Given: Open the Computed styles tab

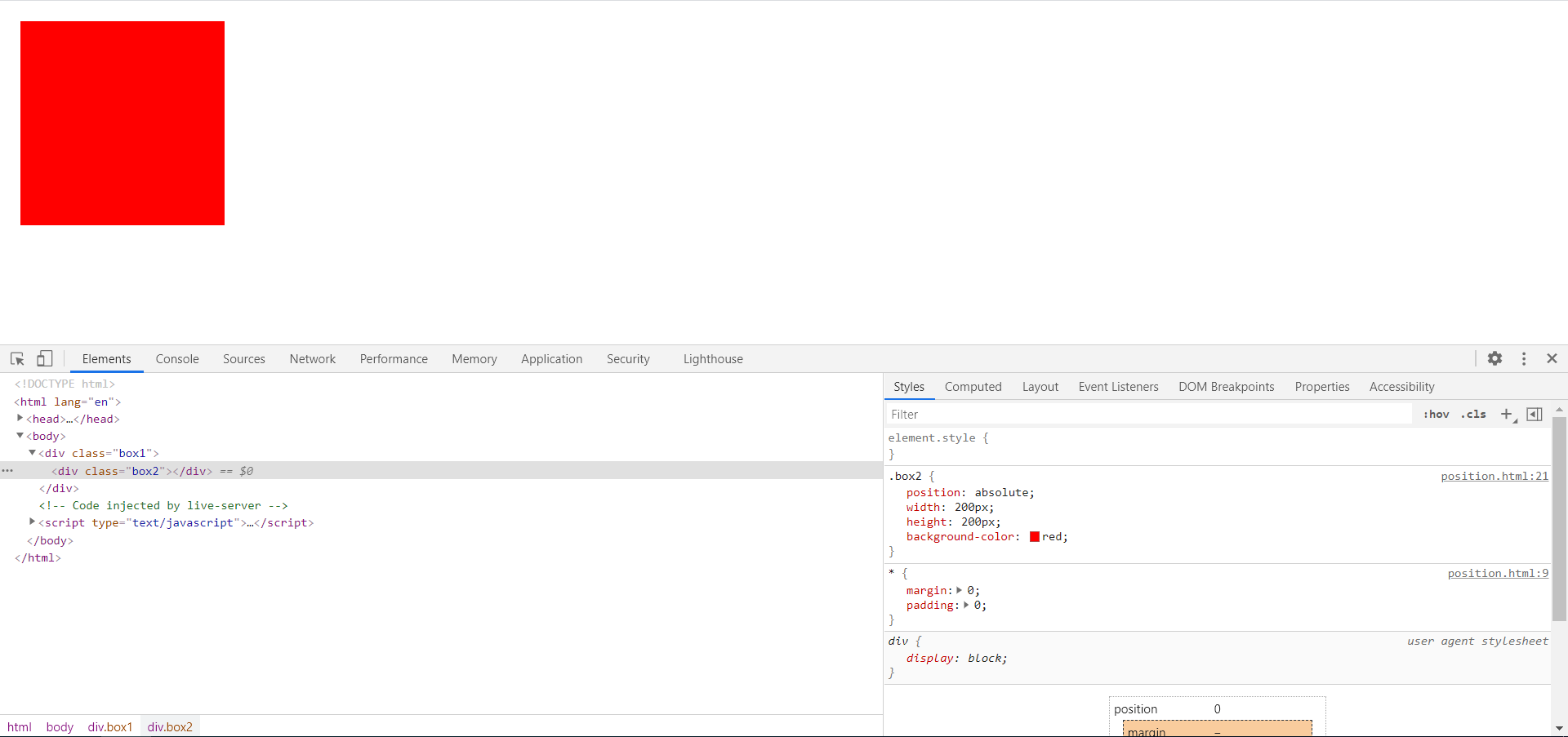Looking at the screenshot, I should 973,387.
